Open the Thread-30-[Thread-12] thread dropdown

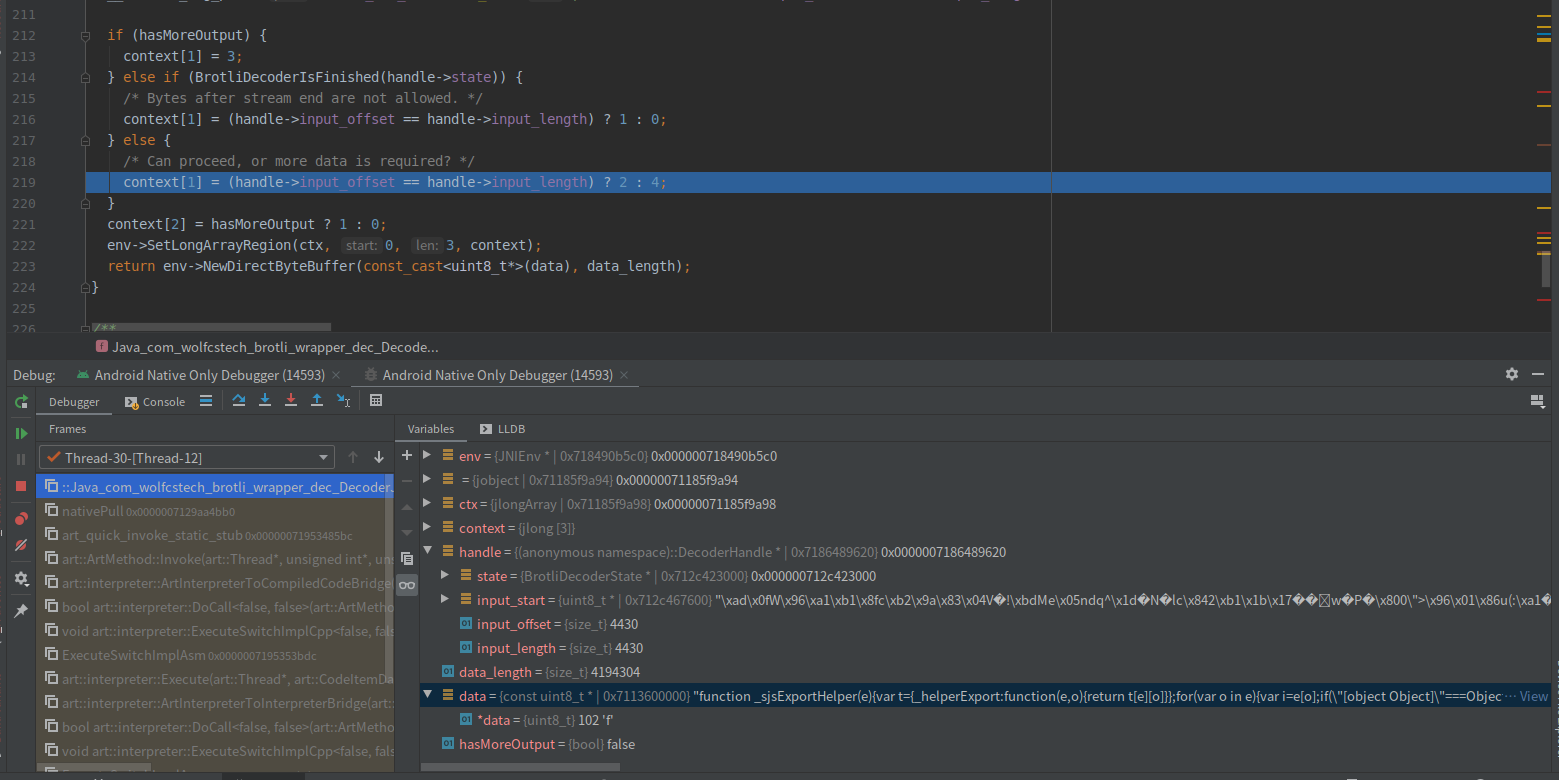pyautogui.click(x=323, y=457)
